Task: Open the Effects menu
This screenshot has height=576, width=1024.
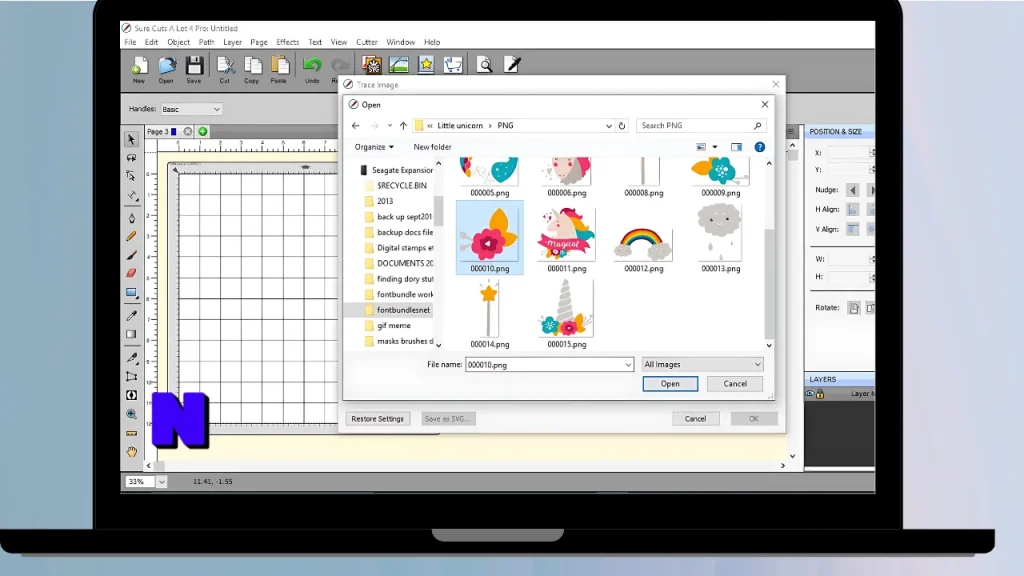Action: point(287,42)
